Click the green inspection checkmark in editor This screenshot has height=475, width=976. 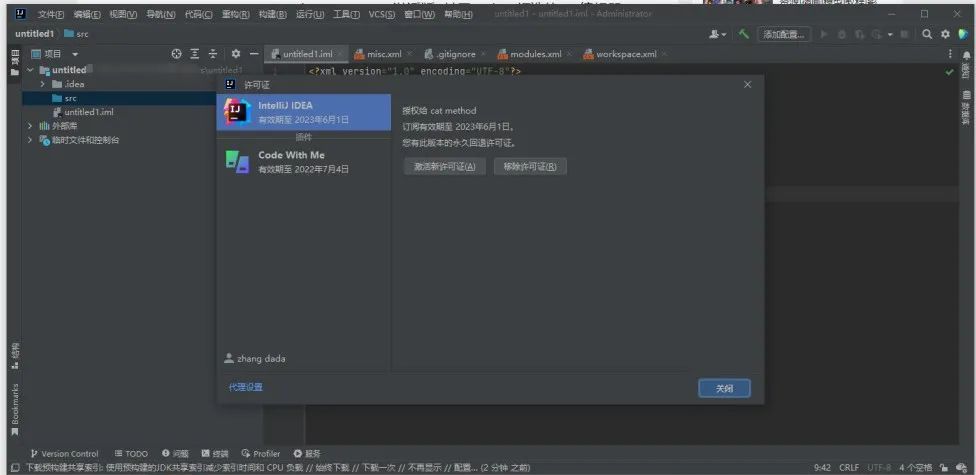coord(949,72)
